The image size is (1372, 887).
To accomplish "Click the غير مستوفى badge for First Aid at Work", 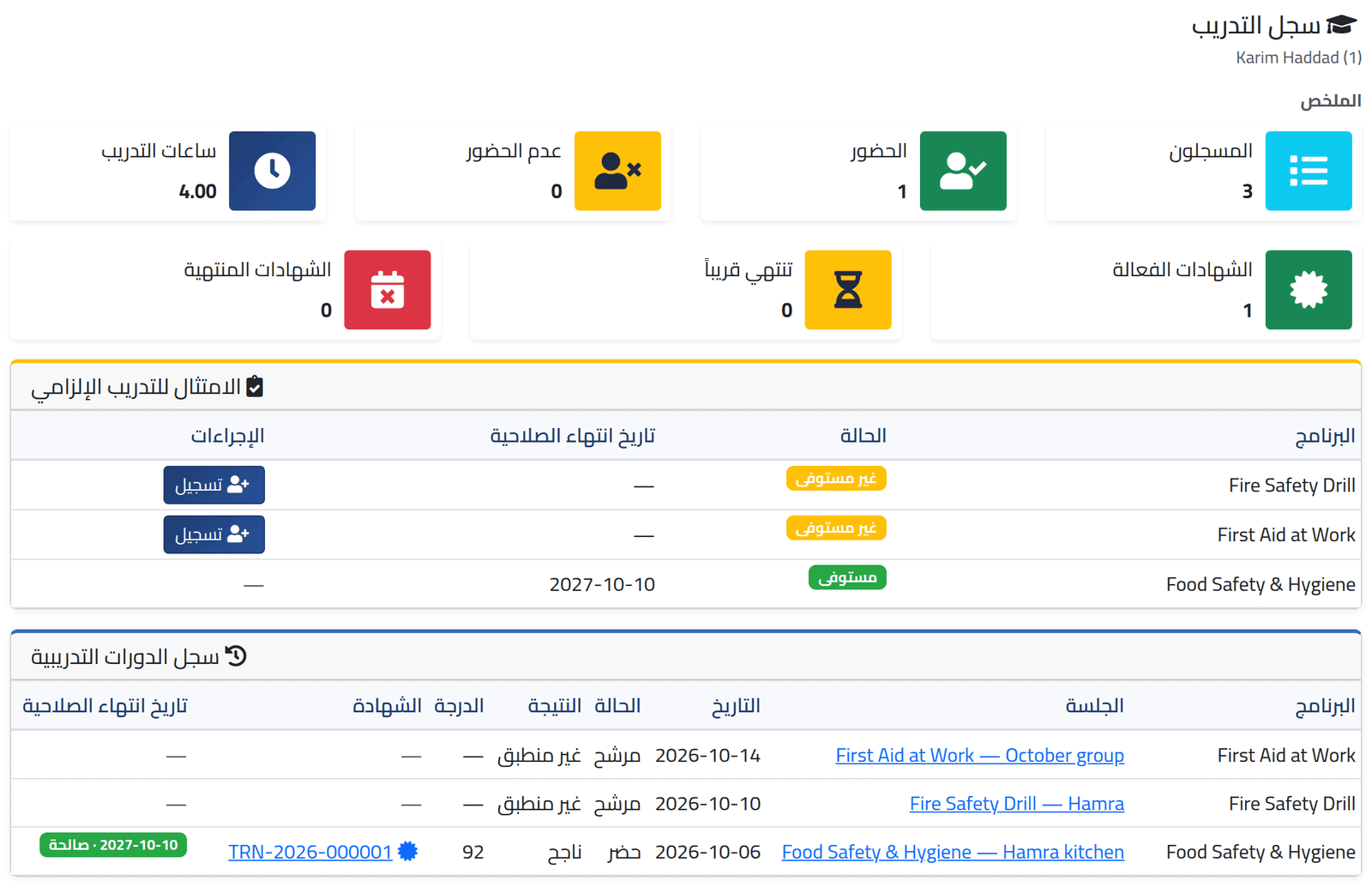I will pos(836,528).
